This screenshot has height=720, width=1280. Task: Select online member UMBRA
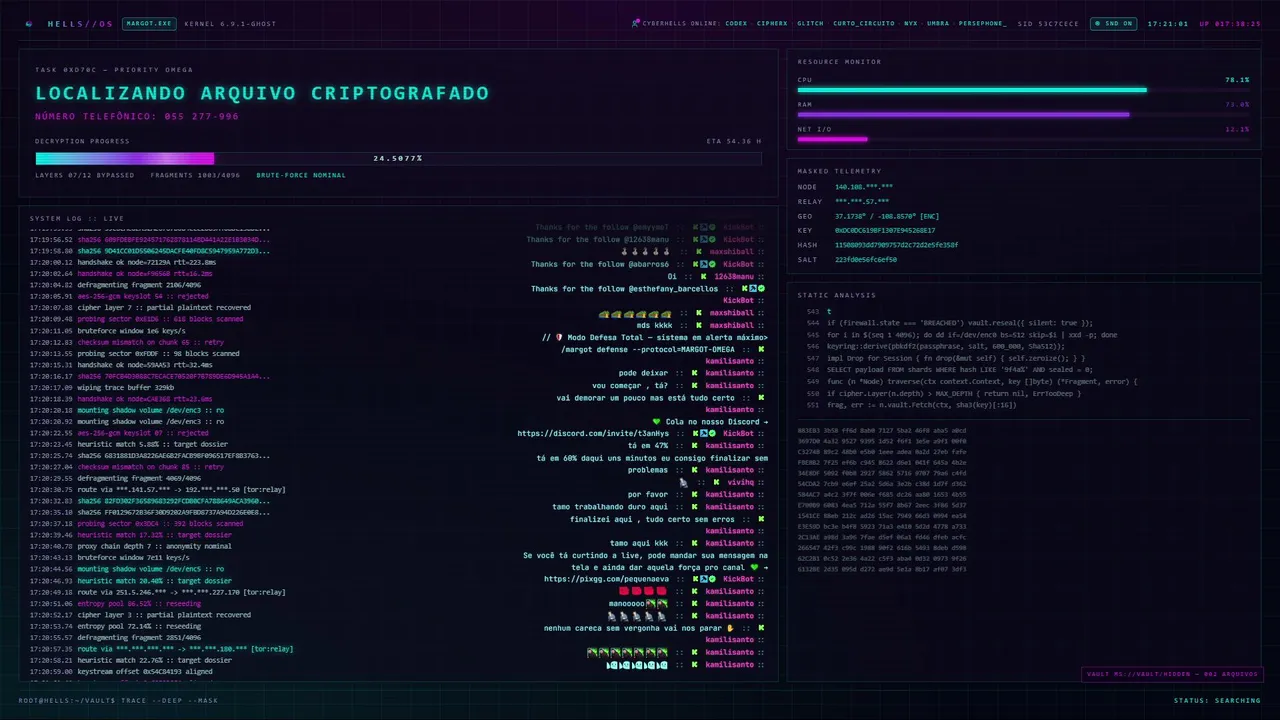[x=938, y=23]
